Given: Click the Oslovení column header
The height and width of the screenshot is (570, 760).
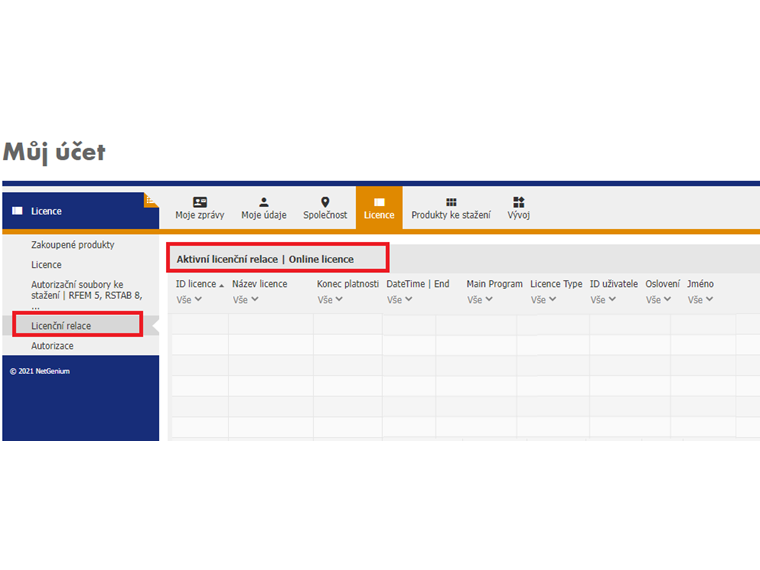Looking at the screenshot, I should click(x=663, y=284).
